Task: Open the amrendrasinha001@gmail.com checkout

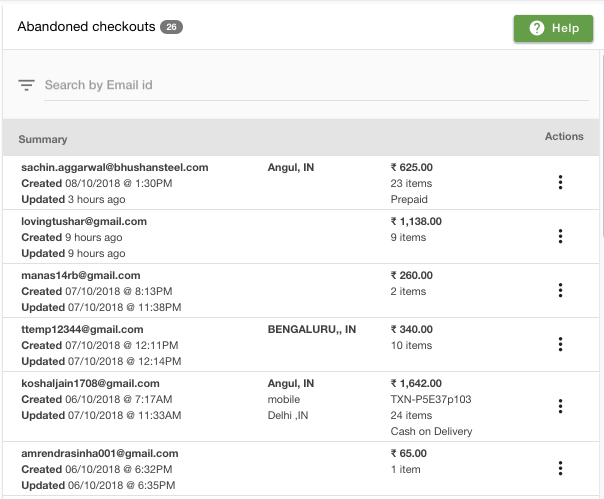Action: pyautogui.click(x=301, y=469)
